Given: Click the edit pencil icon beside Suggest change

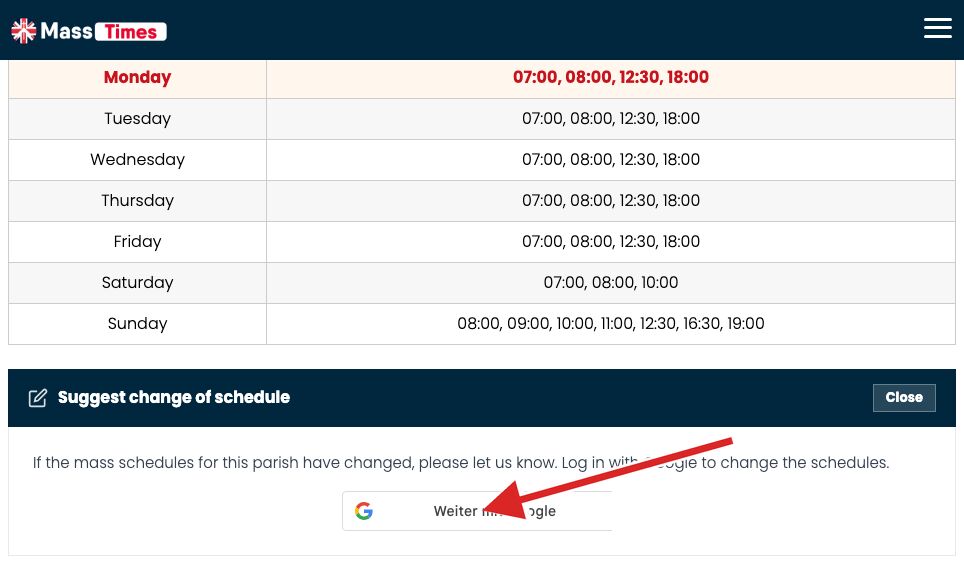Looking at the screenshot, I should pyautogui.click(x=38, y=398).
